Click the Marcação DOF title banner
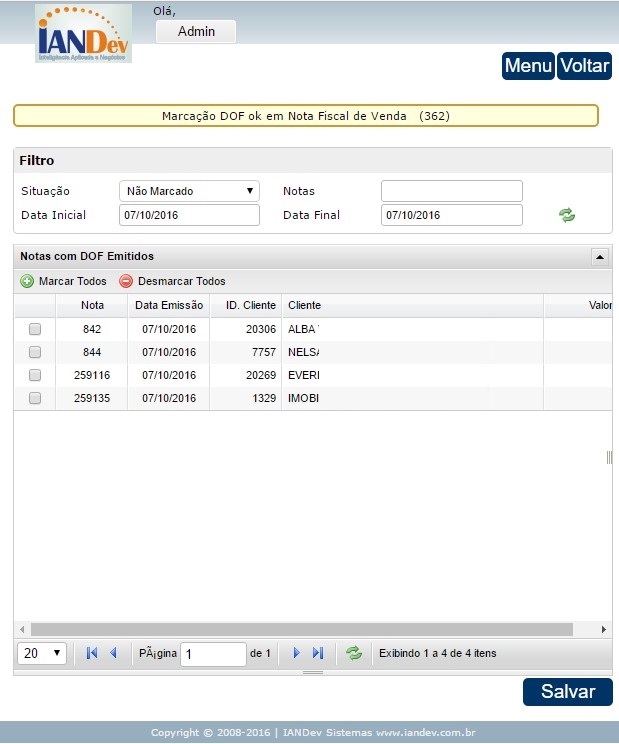This screenshot has width=619, height=744. (306, 116)
